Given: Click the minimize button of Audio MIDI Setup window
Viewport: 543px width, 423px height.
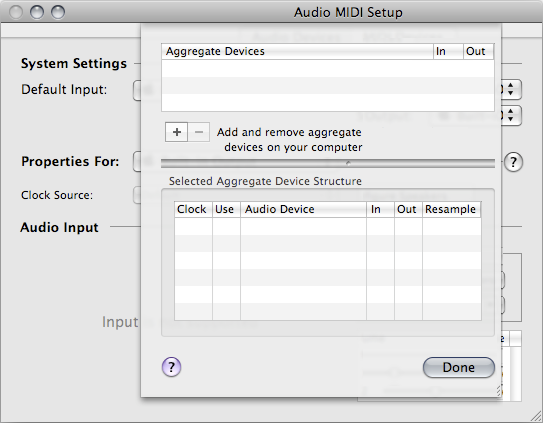Looking at the screenshot, I should [x=37, y=12].
